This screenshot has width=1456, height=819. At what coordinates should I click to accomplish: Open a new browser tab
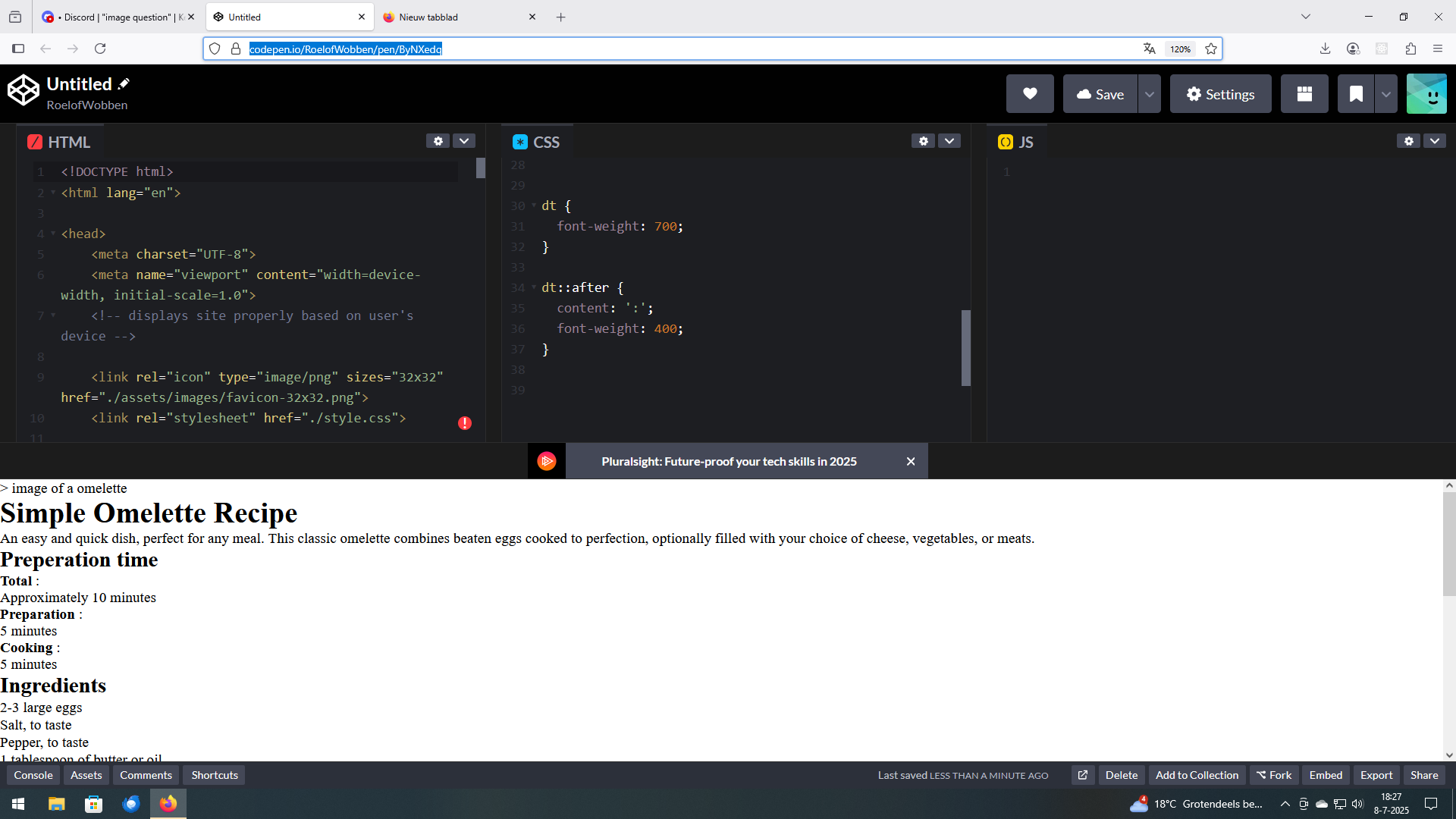point(561,17)
